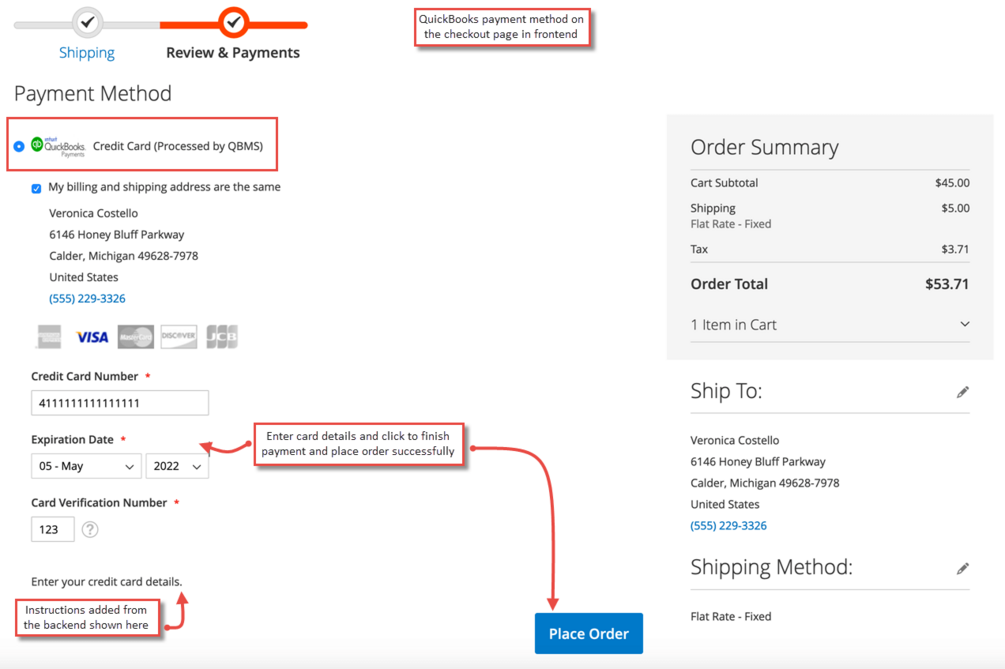Image resolution: width=1005 pixels, height=669 pixels.
Task: Click the Place Order button
Action: point(588,634)
